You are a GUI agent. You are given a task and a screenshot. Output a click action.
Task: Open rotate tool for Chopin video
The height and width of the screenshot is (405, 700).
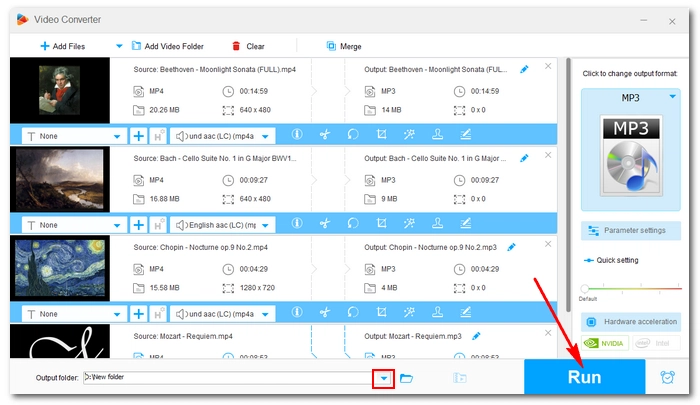click(353, 312)
